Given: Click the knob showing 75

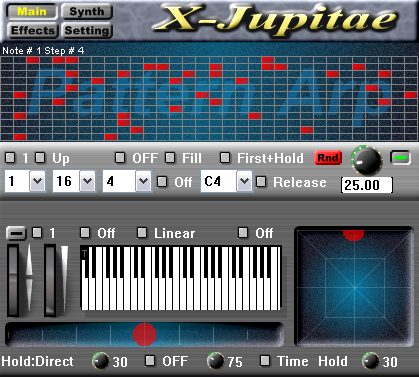Looking at the screenshot, I should click(215, 361).
